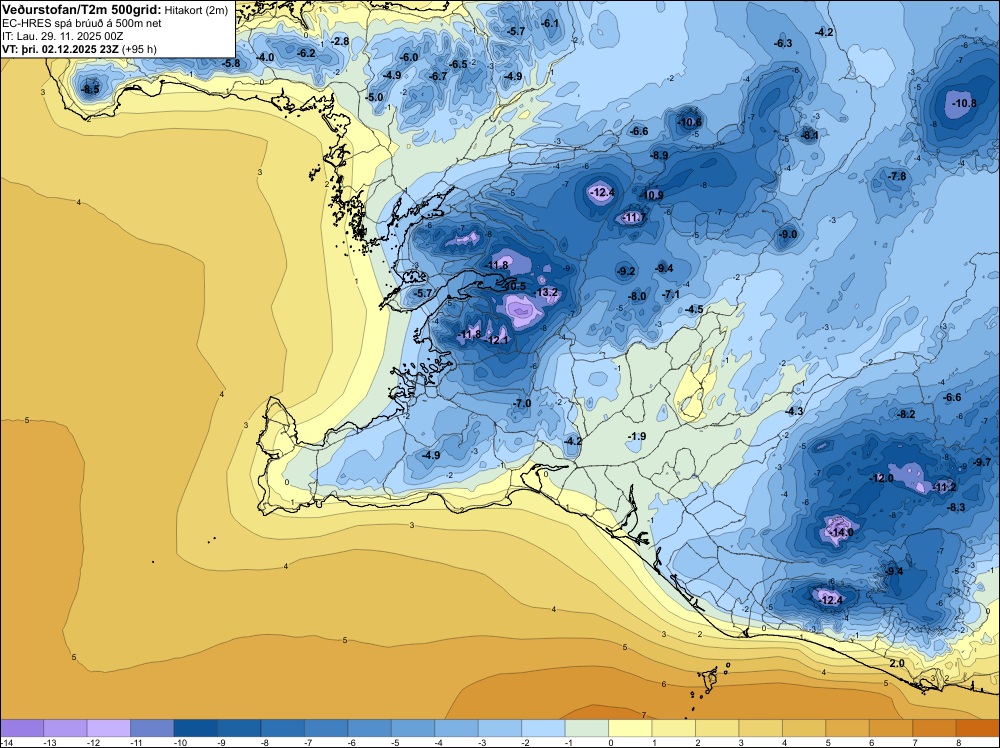Click the -10.6 temperature label
Screen dimensions: 1000x748
[x=689, y=122]
